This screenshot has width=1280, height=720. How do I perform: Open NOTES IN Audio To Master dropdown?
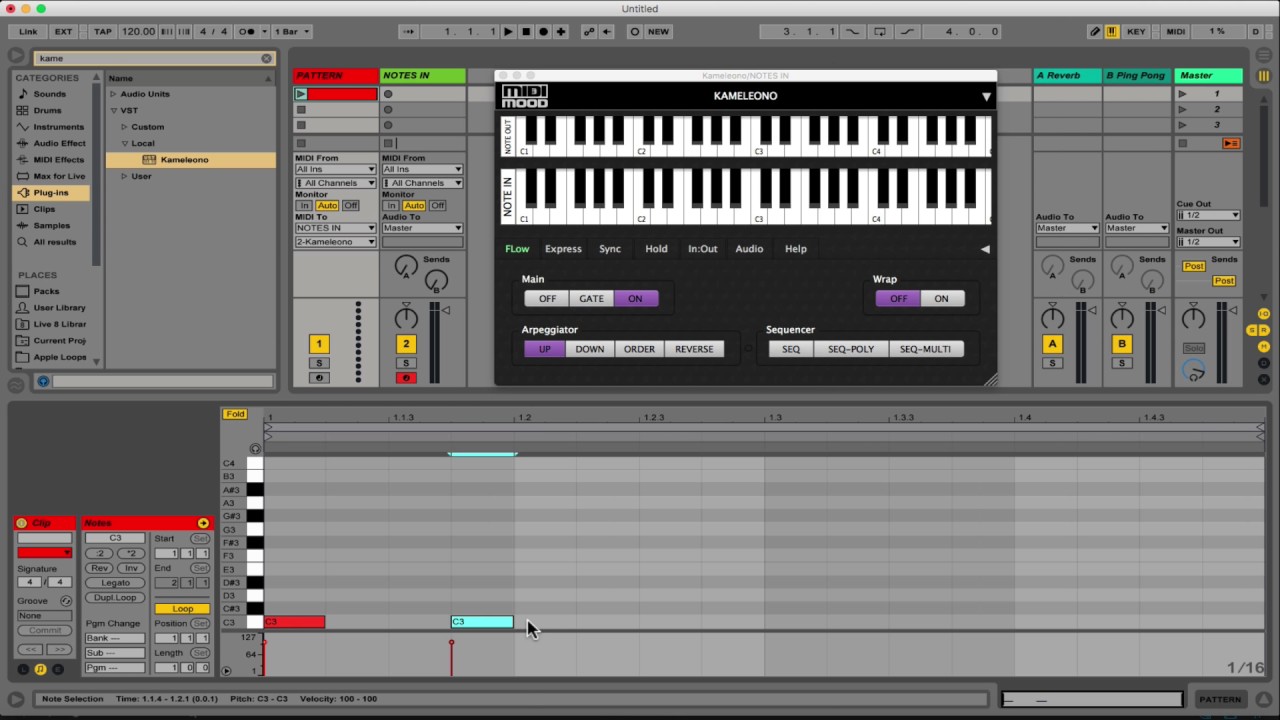(422, 228)
